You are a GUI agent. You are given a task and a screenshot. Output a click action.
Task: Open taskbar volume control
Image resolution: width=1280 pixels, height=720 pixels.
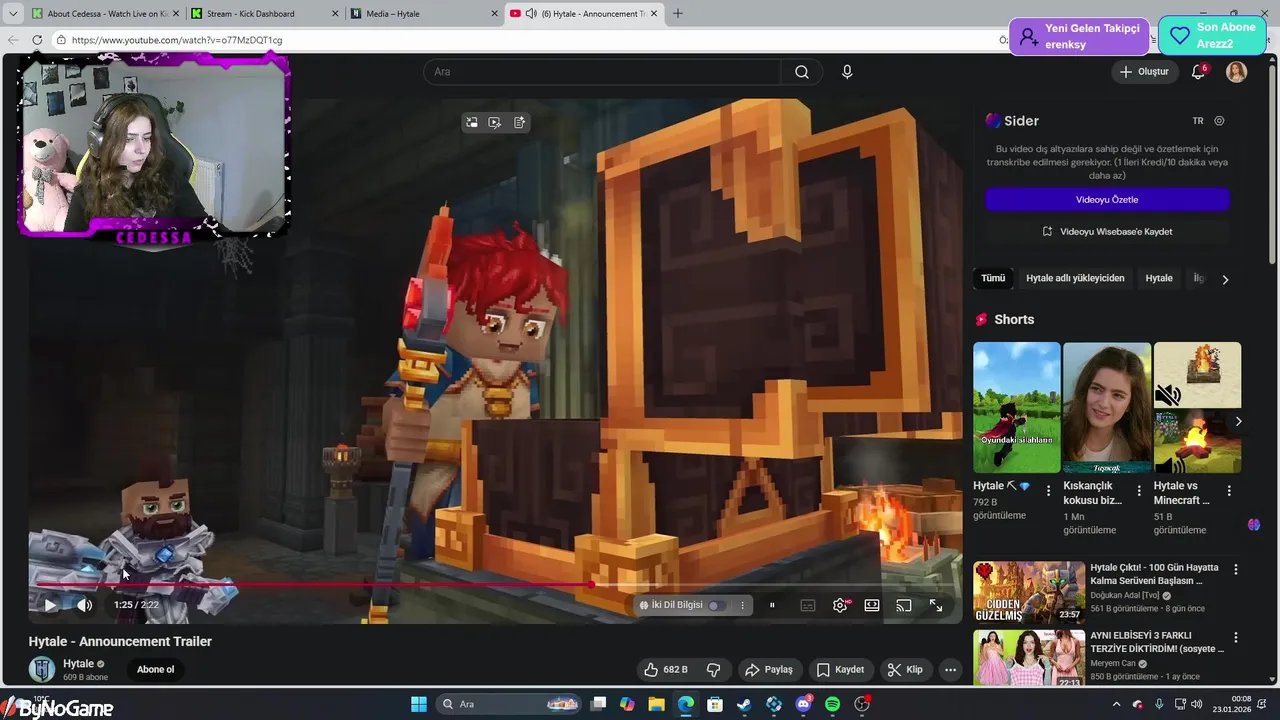point(1197,704)
